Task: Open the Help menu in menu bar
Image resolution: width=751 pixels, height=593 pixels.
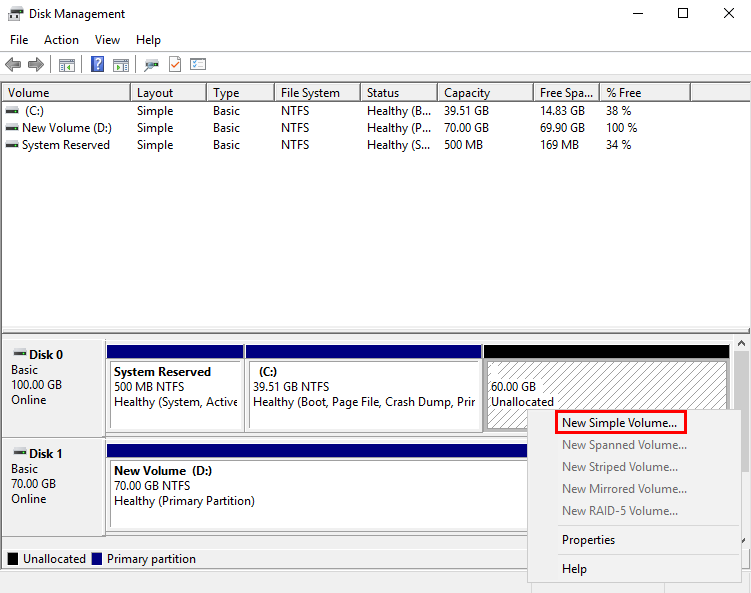Action: [148, 40]
